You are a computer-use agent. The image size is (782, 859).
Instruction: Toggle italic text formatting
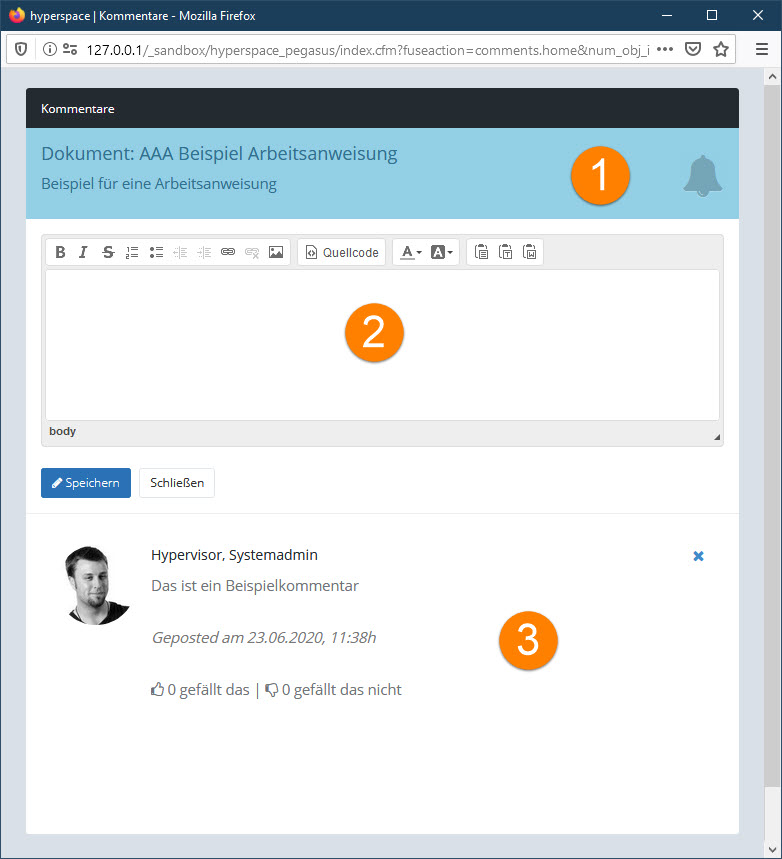pyautogui.click(x=84, y=253)
